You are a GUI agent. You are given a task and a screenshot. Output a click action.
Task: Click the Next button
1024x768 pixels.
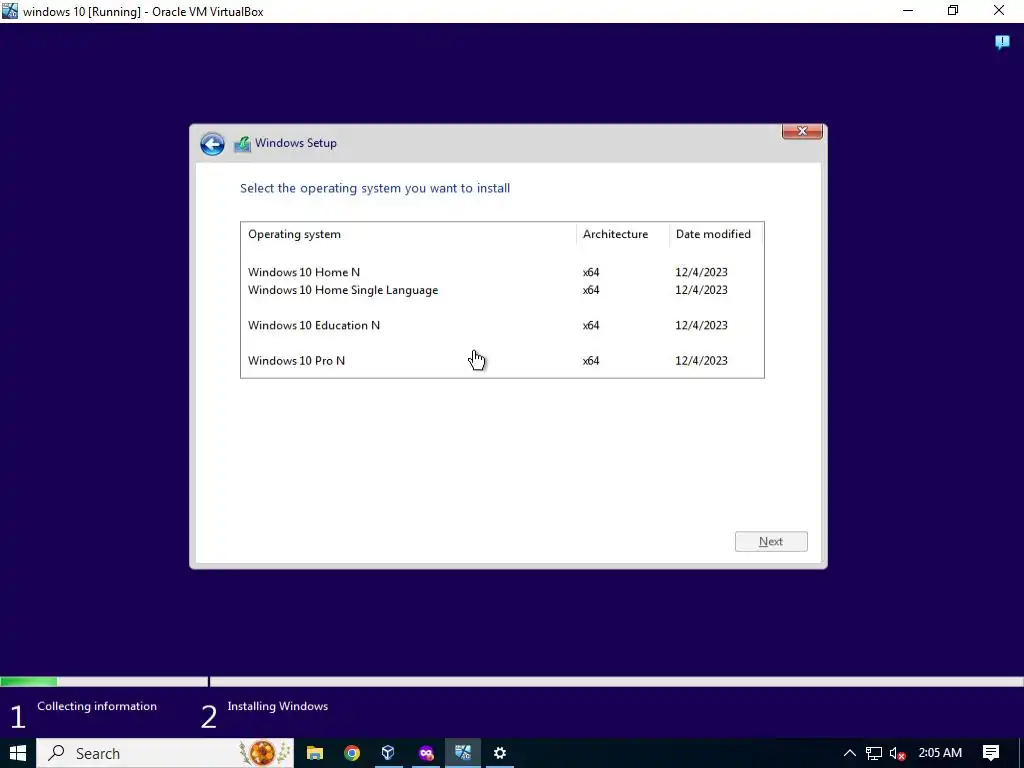tap(771, 541)
